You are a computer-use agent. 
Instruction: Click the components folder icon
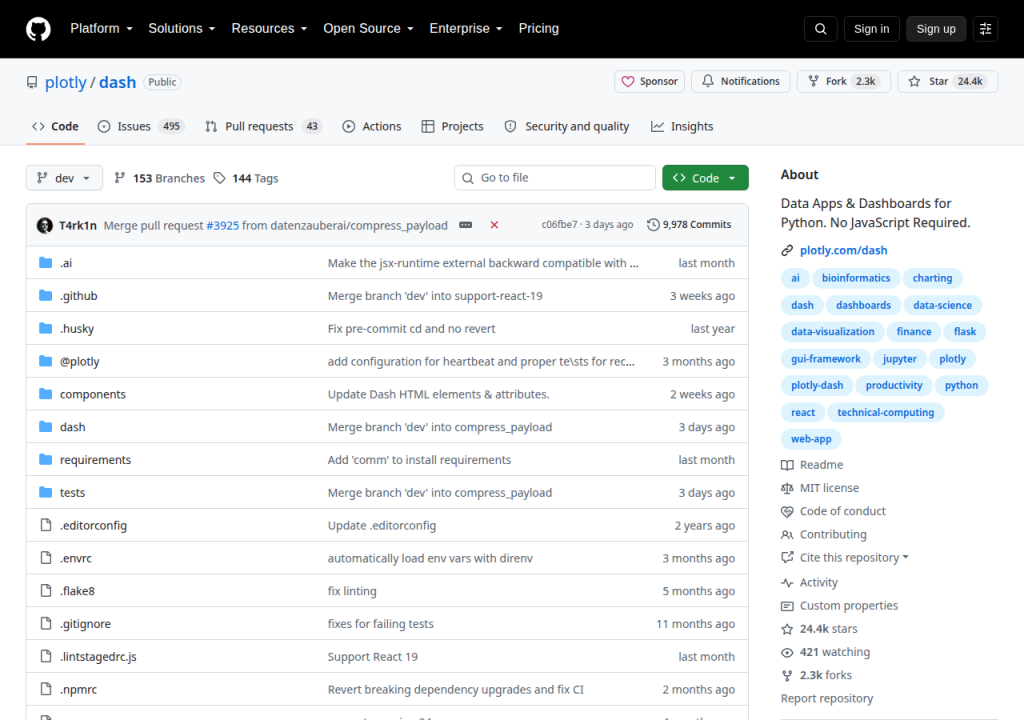[45, 394]
